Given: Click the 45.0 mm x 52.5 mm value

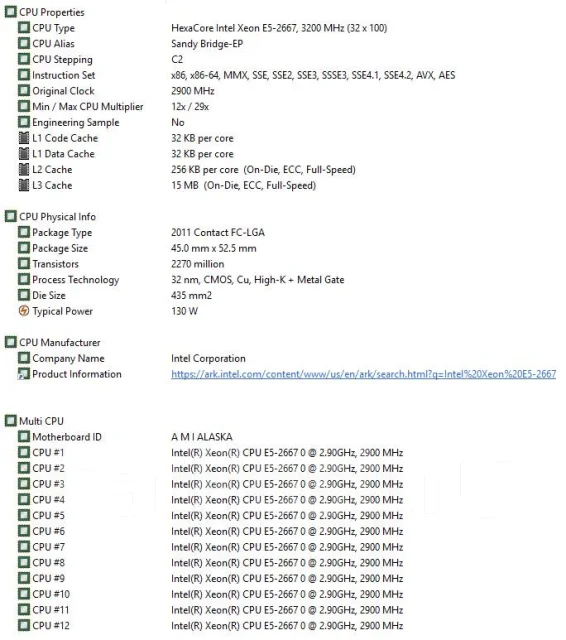Looking at the screenshot, I should click(214, 248).
